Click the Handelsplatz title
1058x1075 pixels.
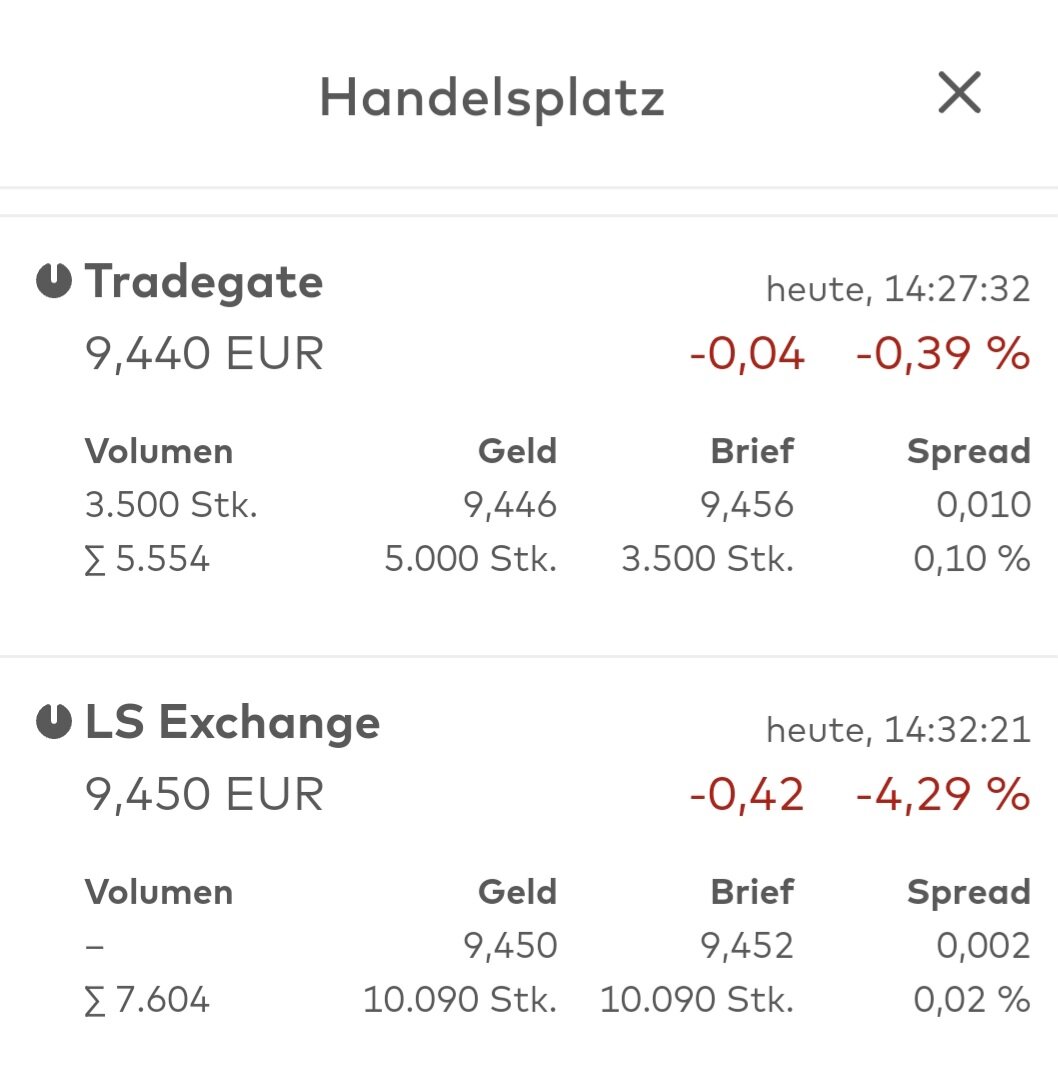point(492,98)
